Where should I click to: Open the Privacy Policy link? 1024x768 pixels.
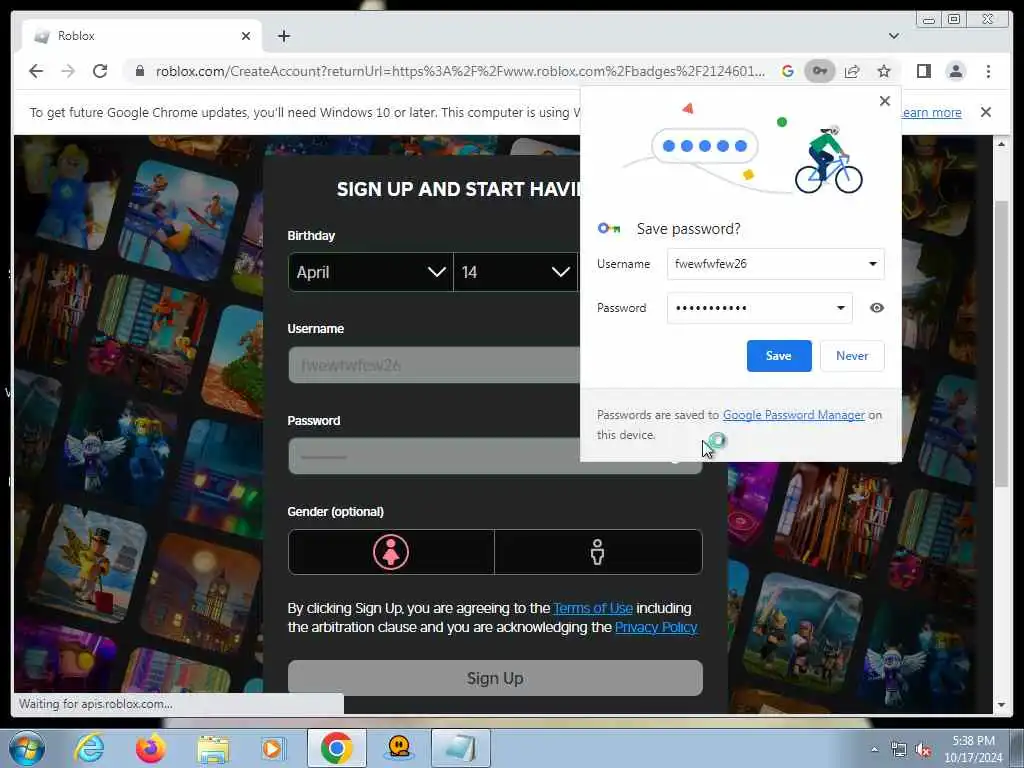(x=656, y=628)
